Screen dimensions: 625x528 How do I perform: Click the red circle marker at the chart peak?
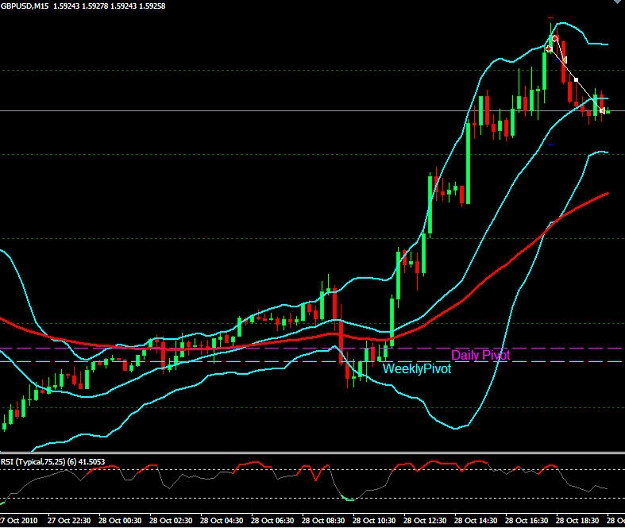tap(555, 38)
